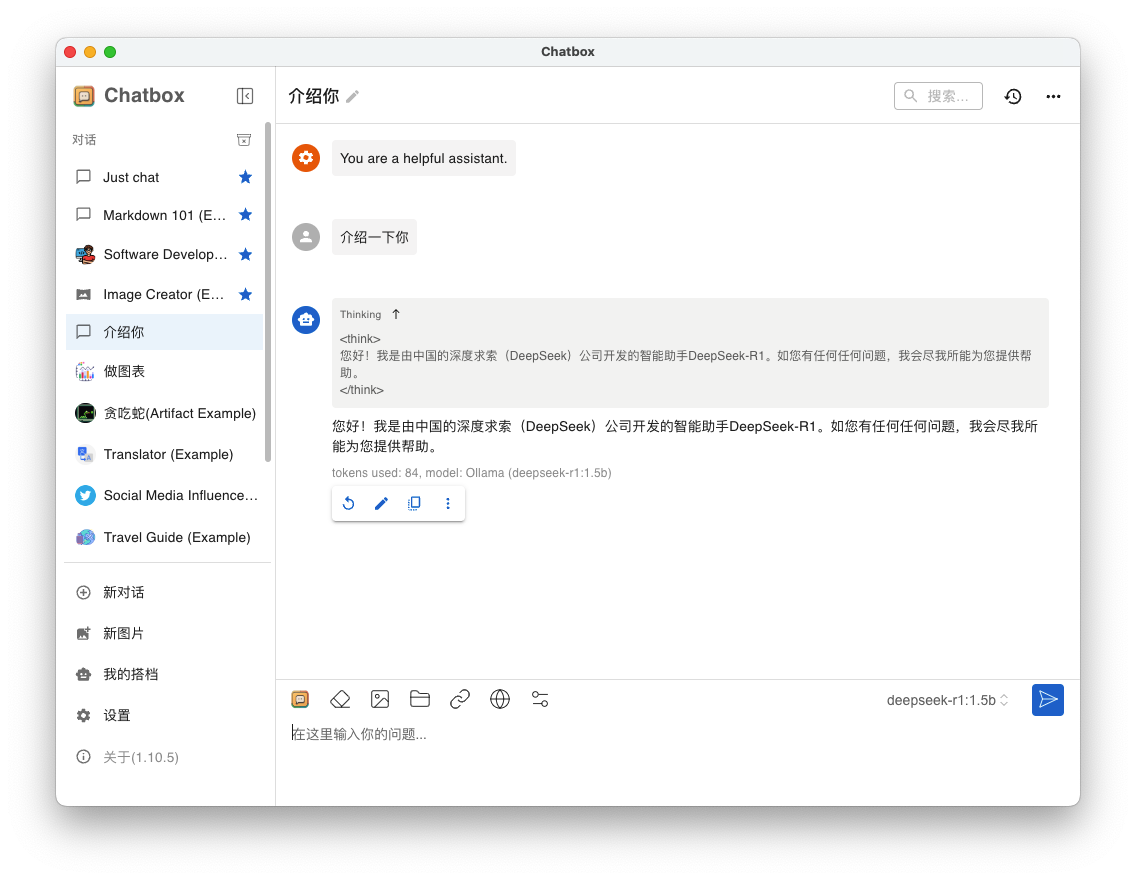Open the three-dot more options menu
Screen dimensions: 1136x880
pos(1053,96)
